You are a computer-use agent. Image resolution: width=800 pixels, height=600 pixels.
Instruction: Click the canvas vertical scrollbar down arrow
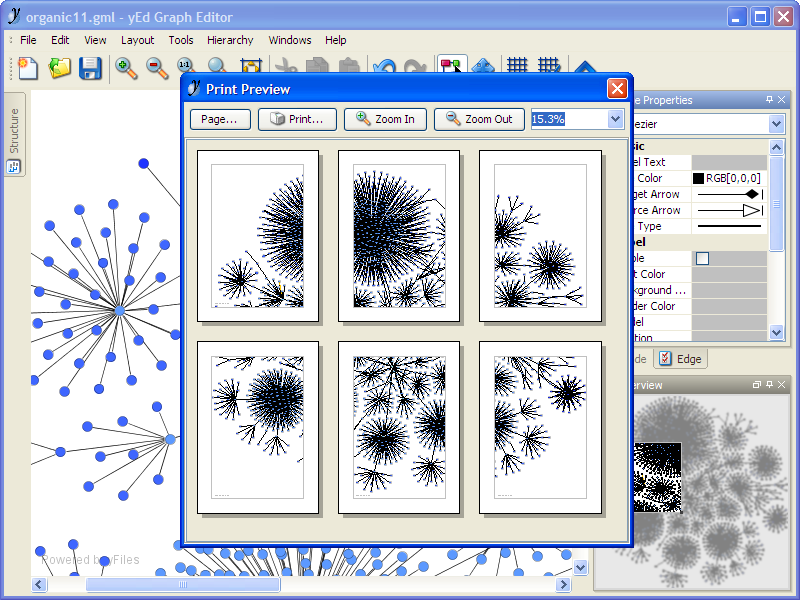coord(580,567)
